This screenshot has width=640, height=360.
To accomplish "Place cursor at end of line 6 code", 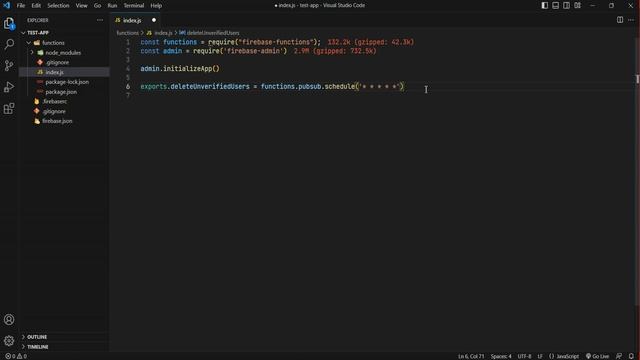I will click(x=404, y=87).
